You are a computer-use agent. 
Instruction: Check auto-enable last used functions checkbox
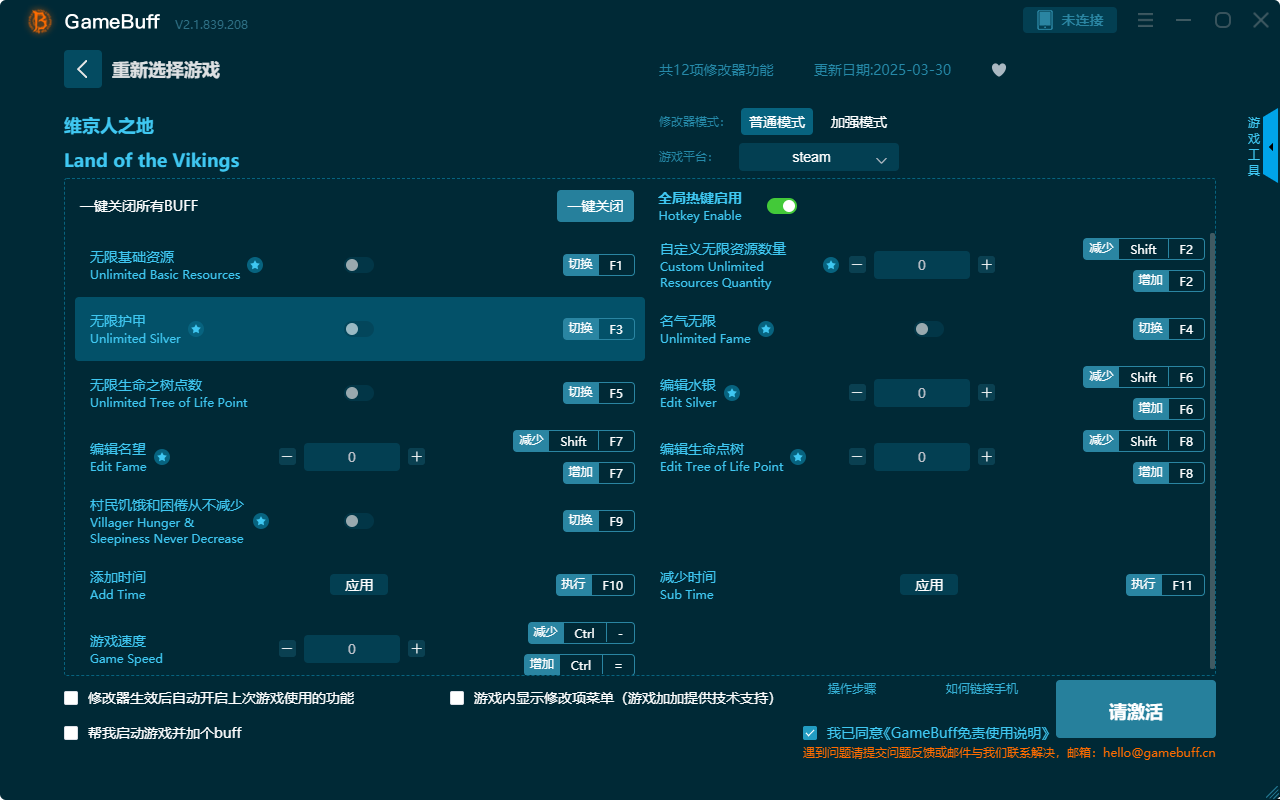coord(71,698)
